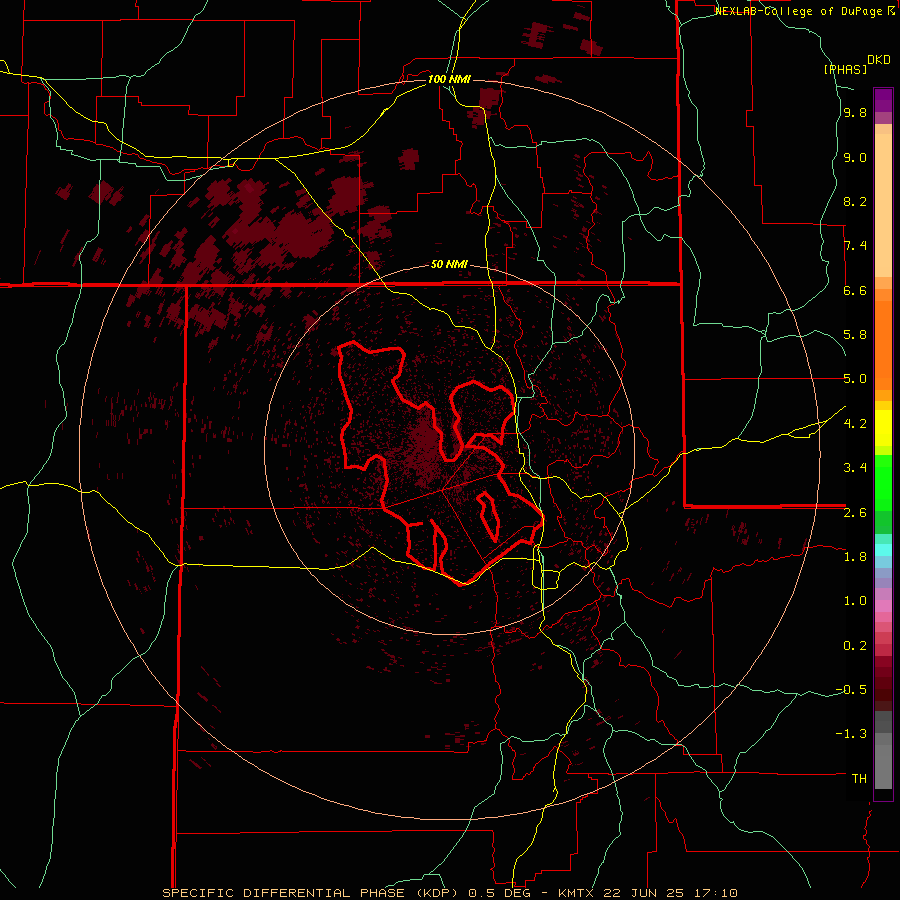The height and width of the screenshot is (900, 900).
Task: Click the yellow band of the color bar
Action: click(x=883, y=428)
